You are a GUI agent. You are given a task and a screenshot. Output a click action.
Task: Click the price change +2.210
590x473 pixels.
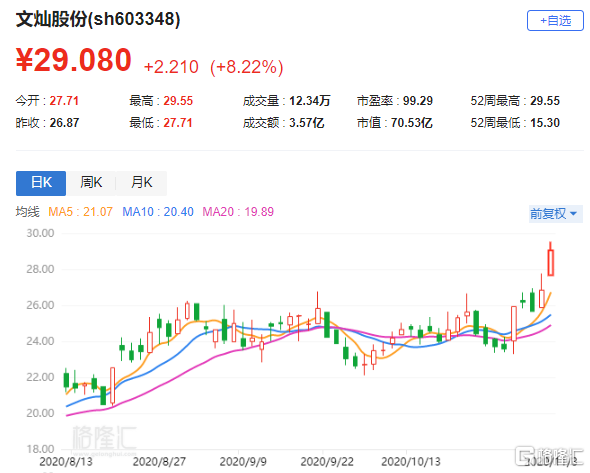click(x=171, y=67)
